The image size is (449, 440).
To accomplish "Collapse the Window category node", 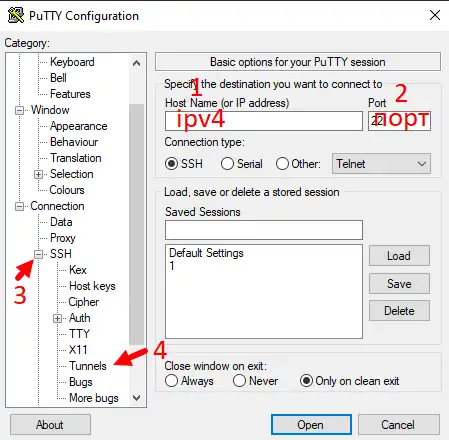I will pos(20,110).
